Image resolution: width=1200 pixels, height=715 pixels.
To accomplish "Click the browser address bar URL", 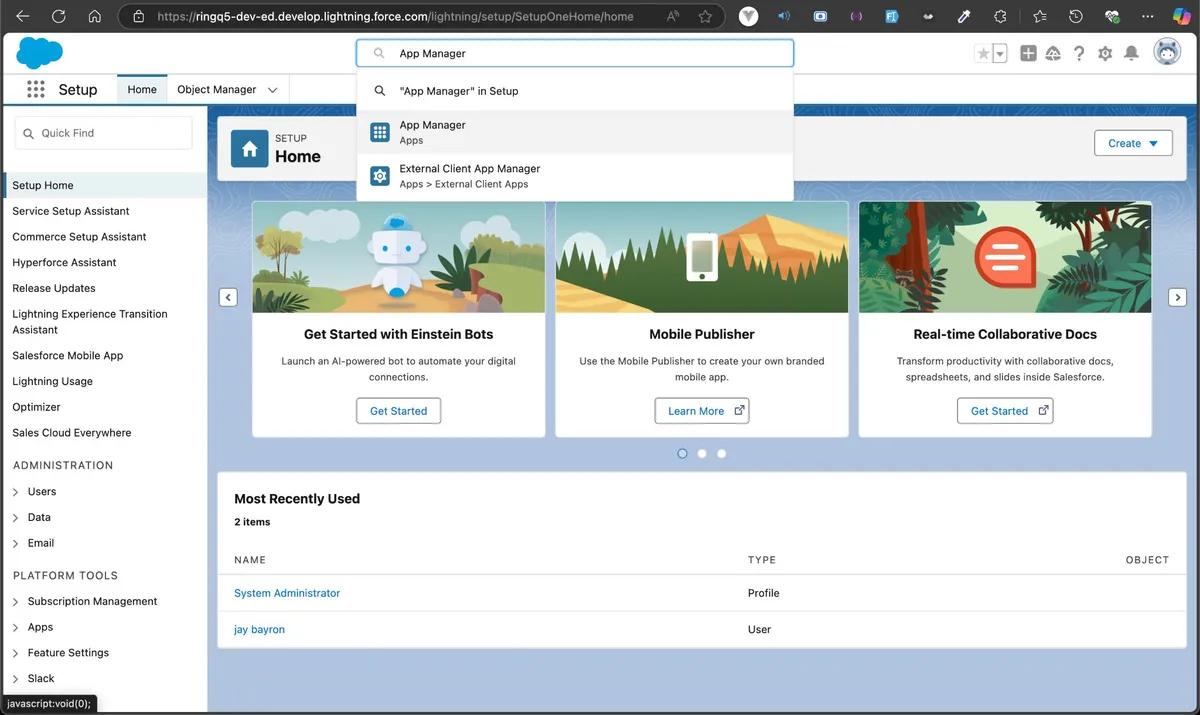I will [x=395, y=17].
